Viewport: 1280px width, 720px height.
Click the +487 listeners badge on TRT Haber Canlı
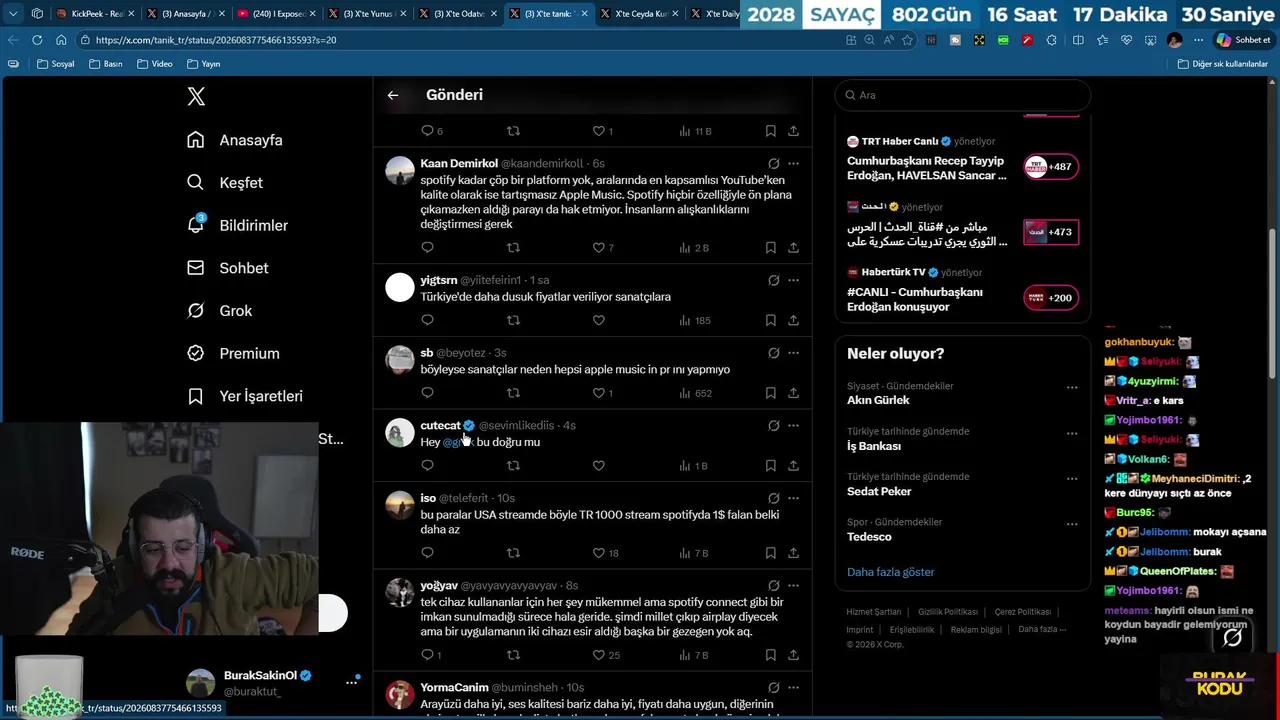point(1051,167)
